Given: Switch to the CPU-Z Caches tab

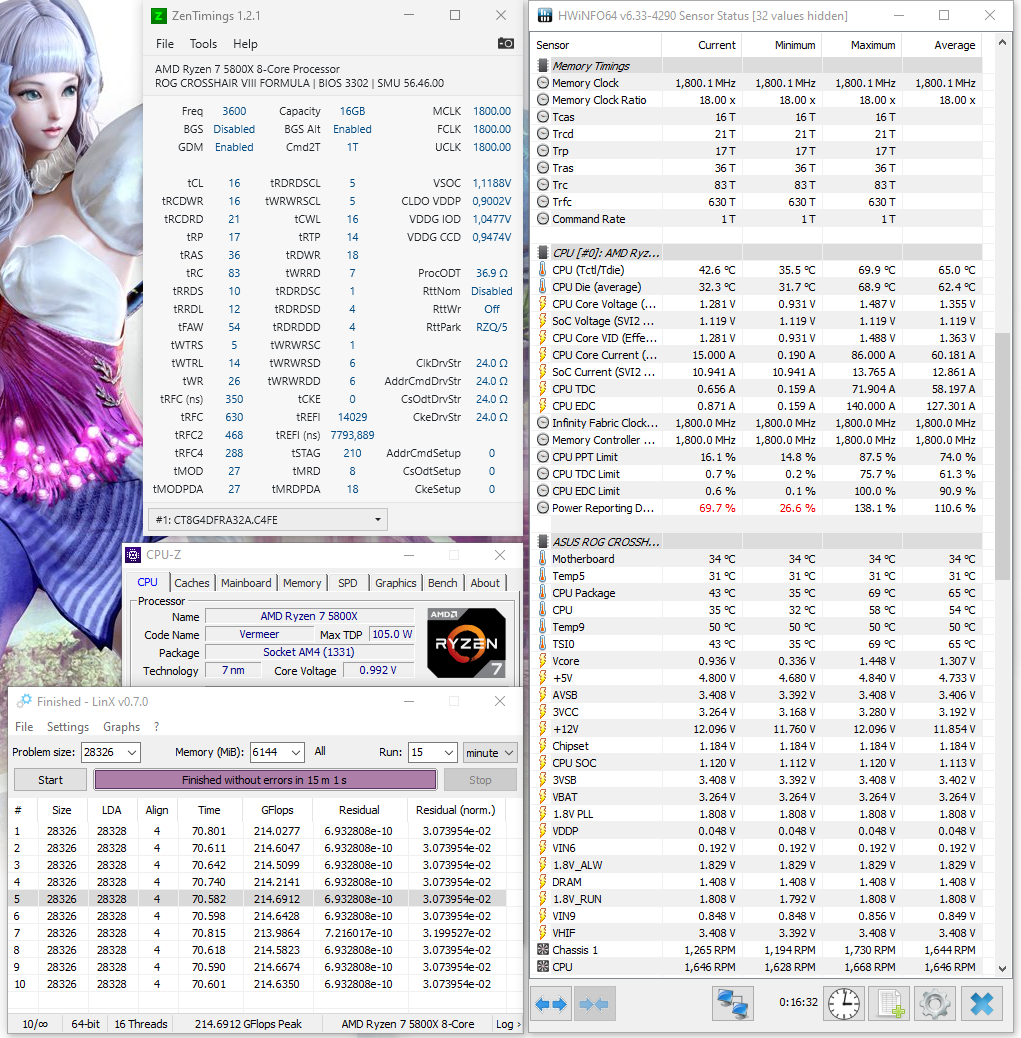Looking at the screenshot, I should (192, 583).
